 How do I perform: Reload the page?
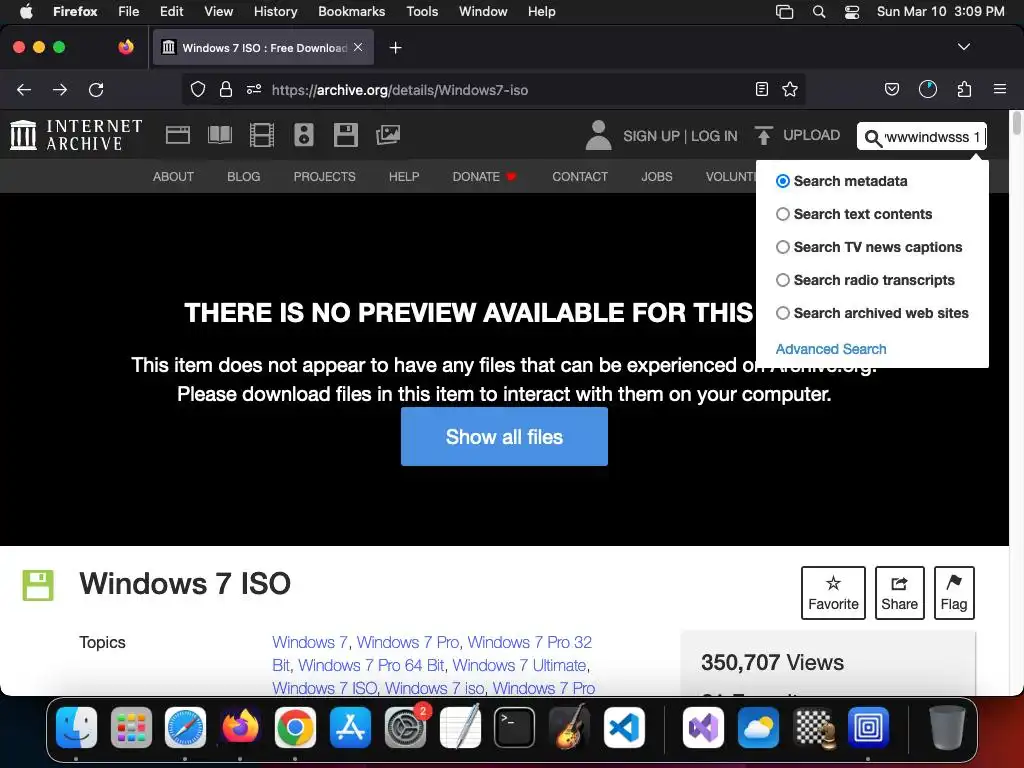coord(96,89)
